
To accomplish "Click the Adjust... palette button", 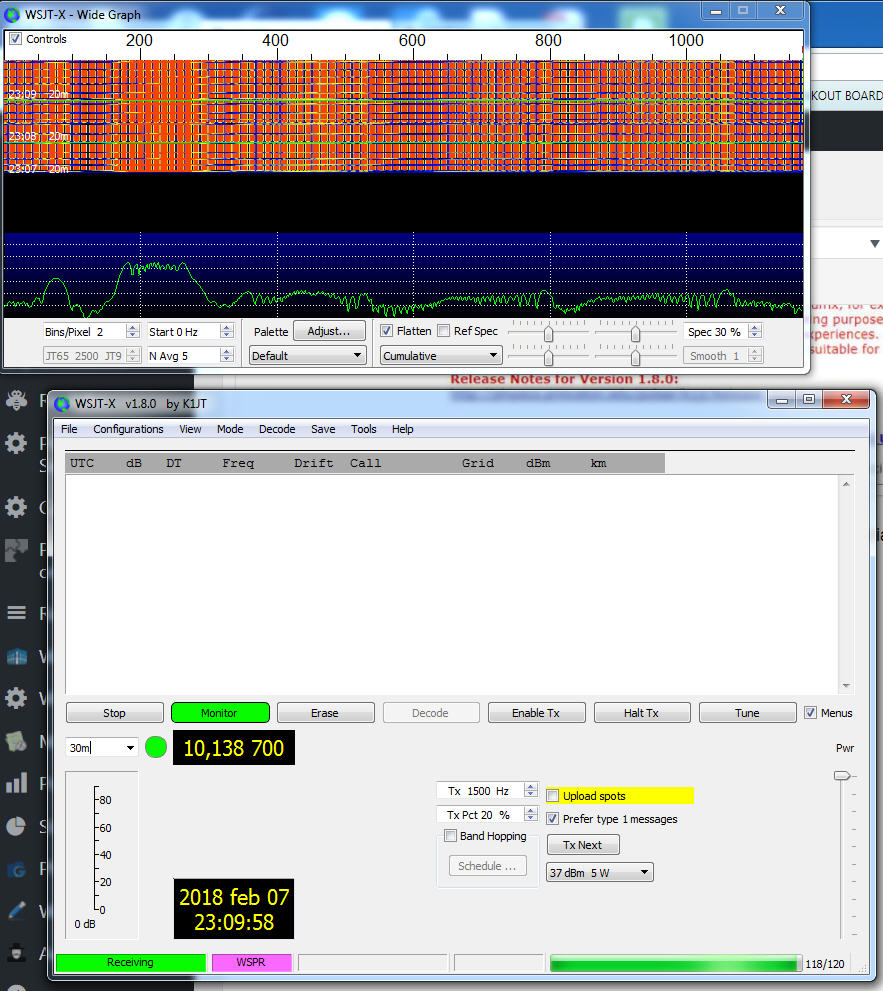I will coord(329,331).
